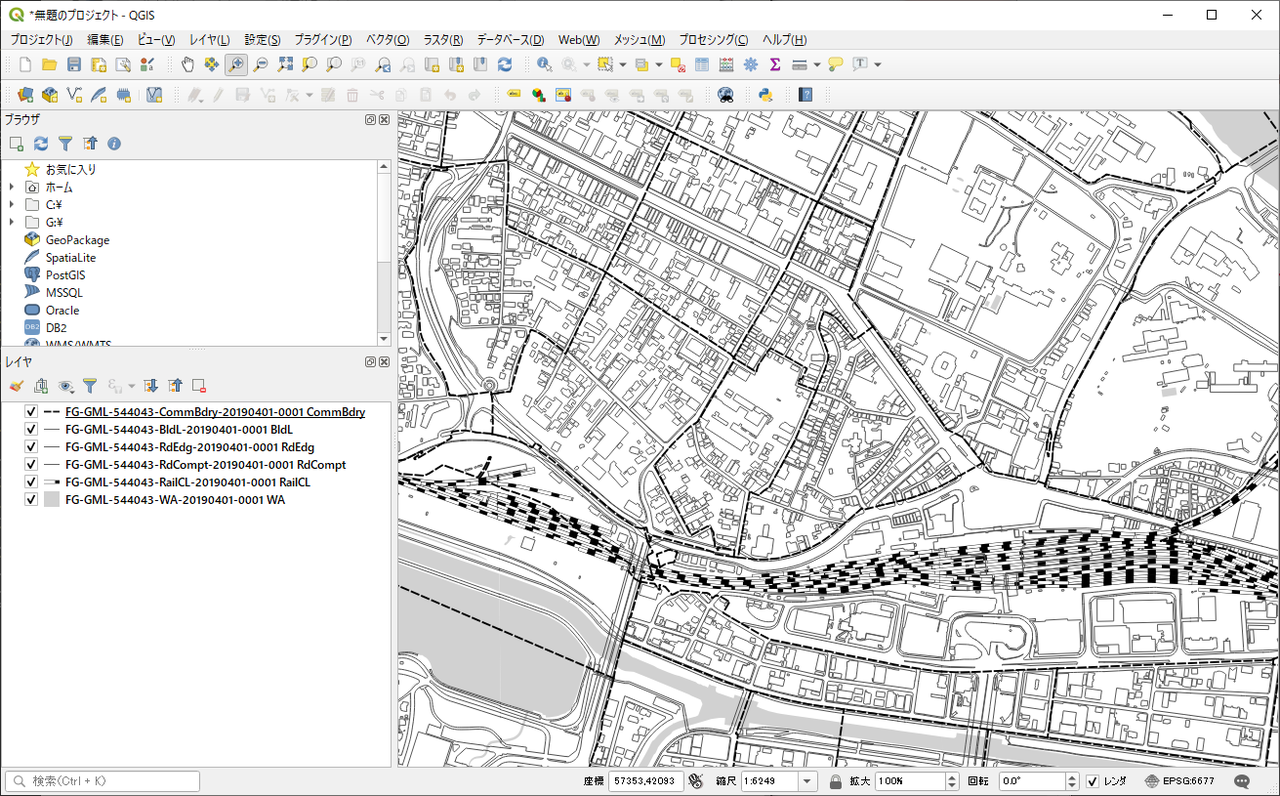1280x796 pixels.
Task: Select the Pan Map hand tool
Action: click(x=187, y=65)
